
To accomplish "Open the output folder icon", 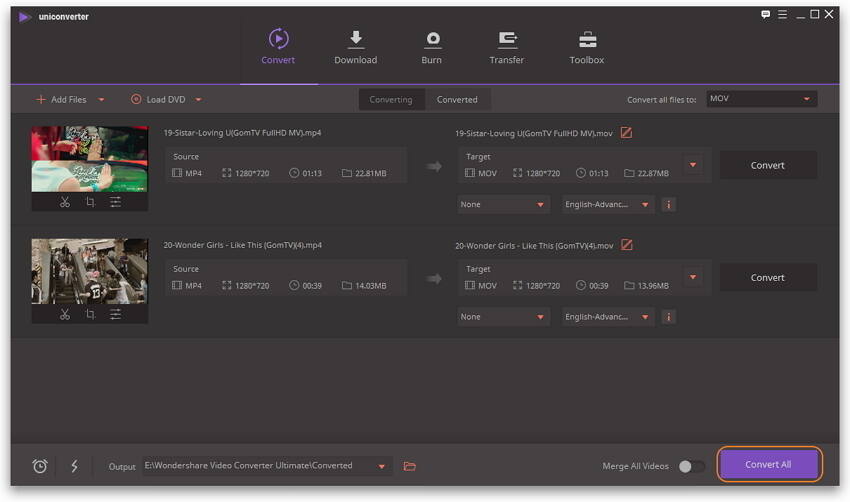I will point(409,466).
